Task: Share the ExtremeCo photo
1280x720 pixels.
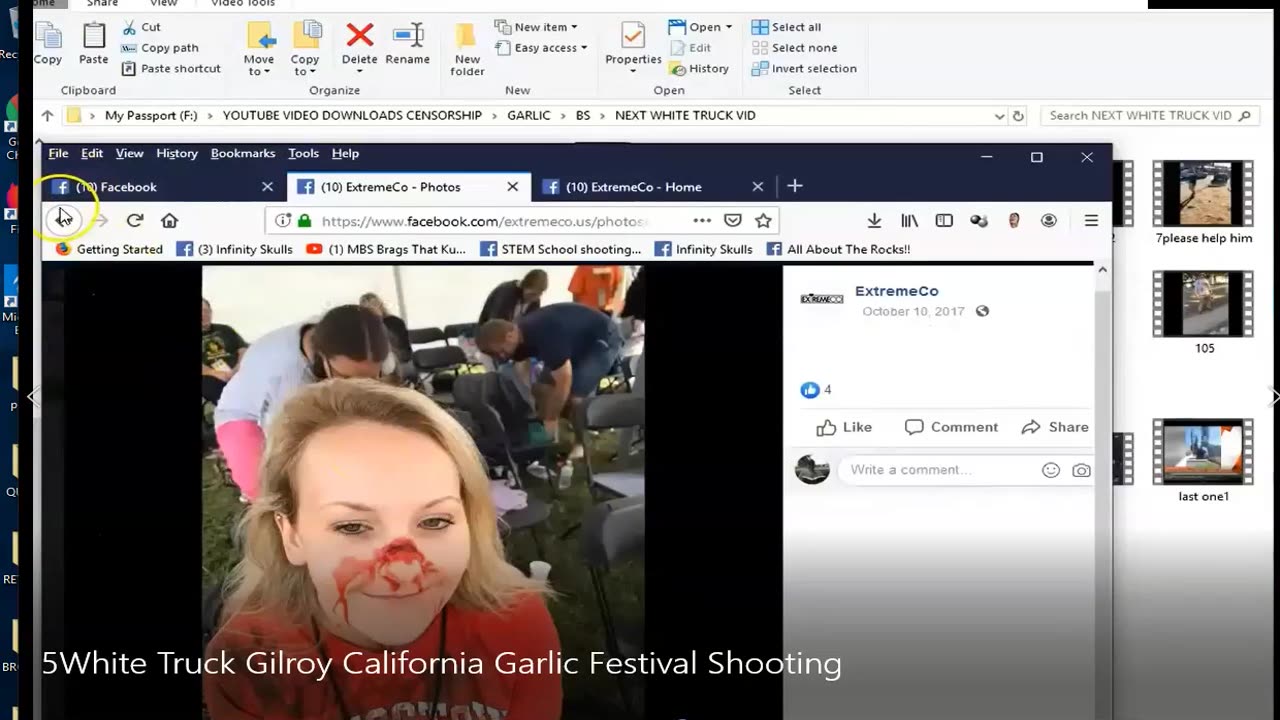Action: 1055,427
